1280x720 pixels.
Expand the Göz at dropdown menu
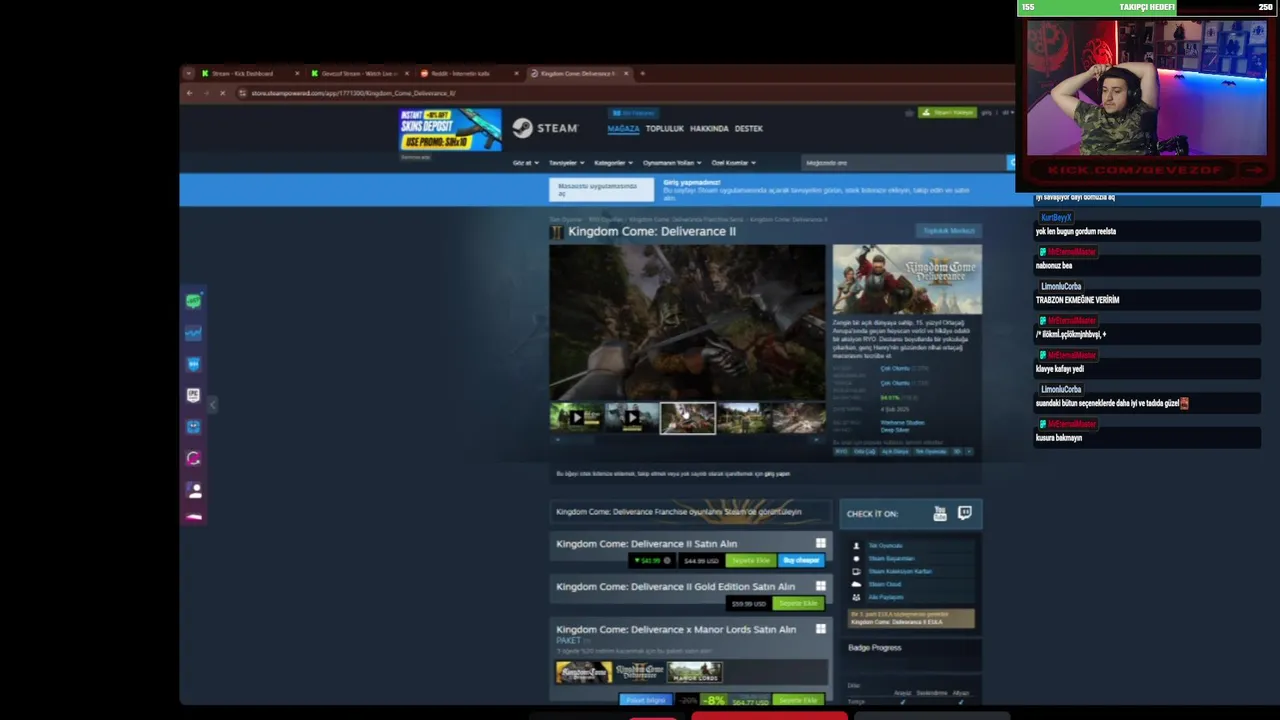[x=526, y=162]
